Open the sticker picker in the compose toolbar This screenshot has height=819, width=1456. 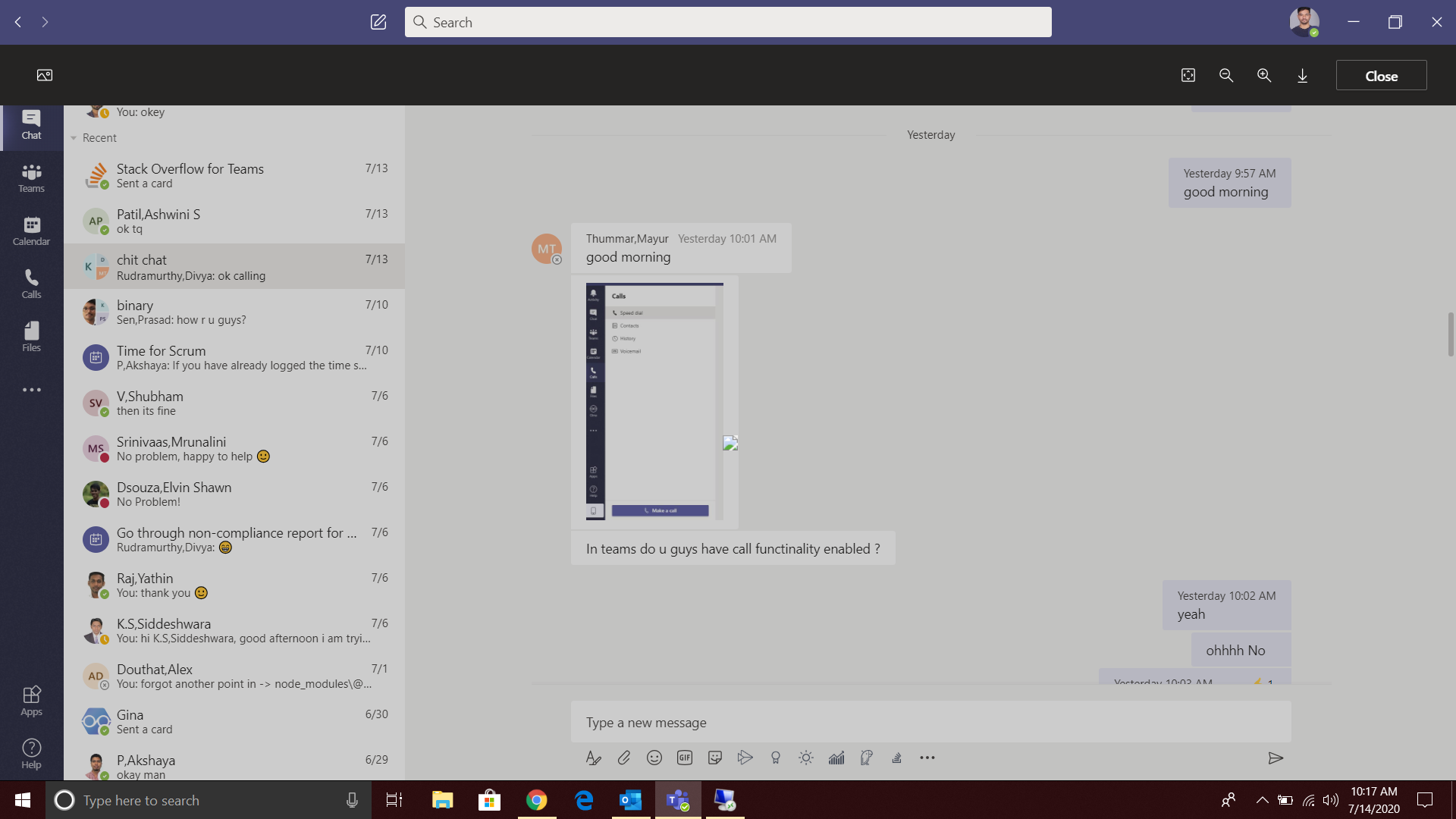coord(715,758)
